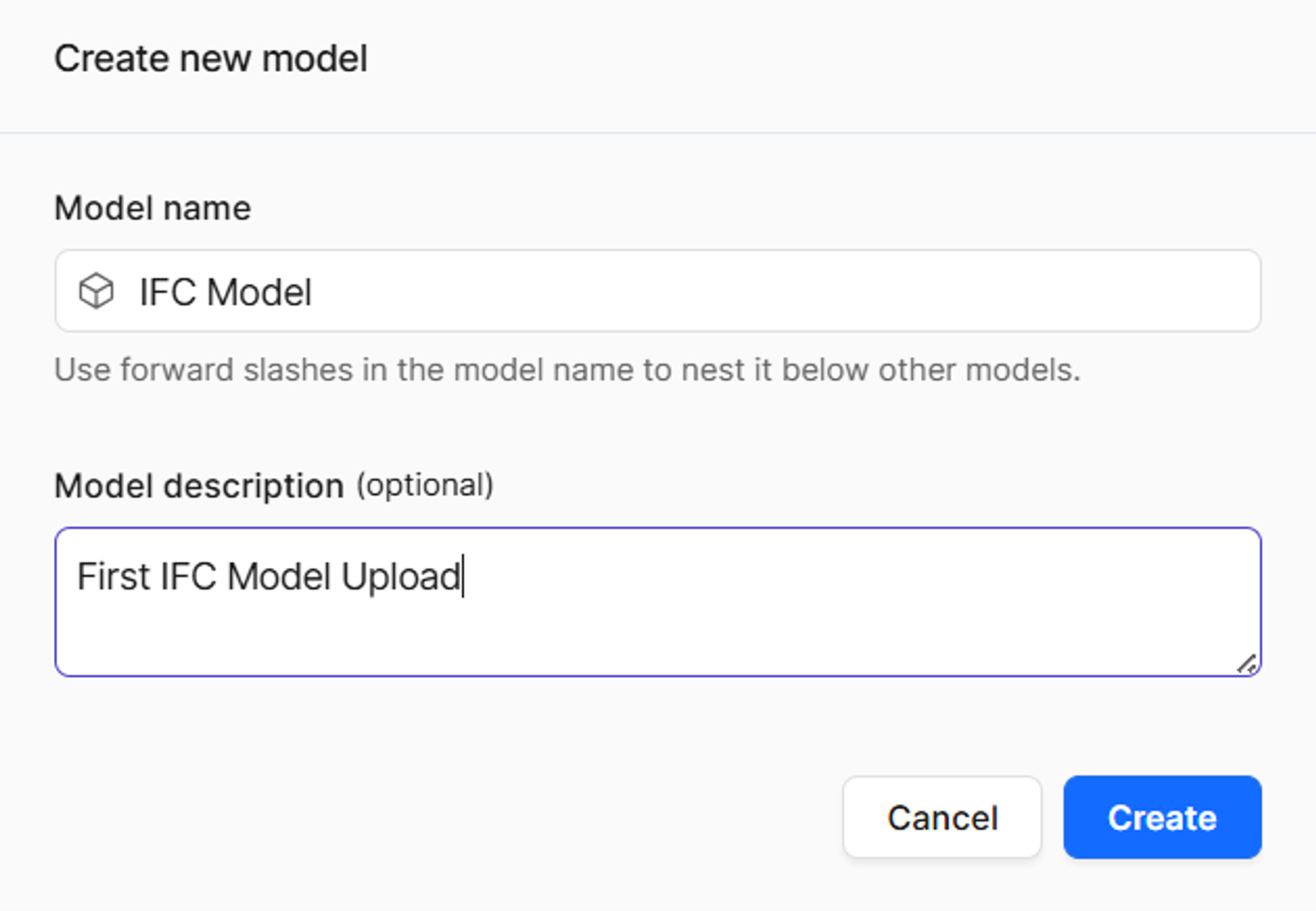The image size is (1316, 911).
Task: Click the Create button
Action: tap(1162, 817)
